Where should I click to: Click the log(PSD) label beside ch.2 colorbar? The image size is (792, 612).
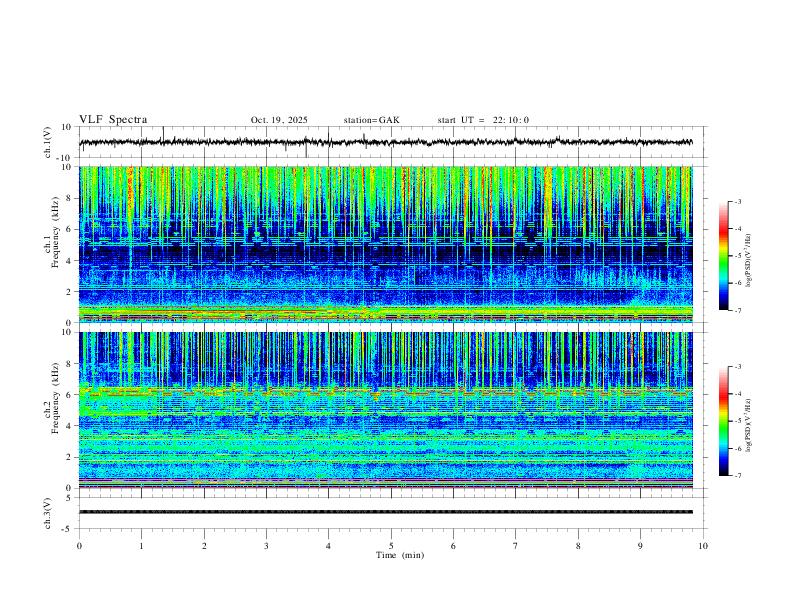(749, 425)
